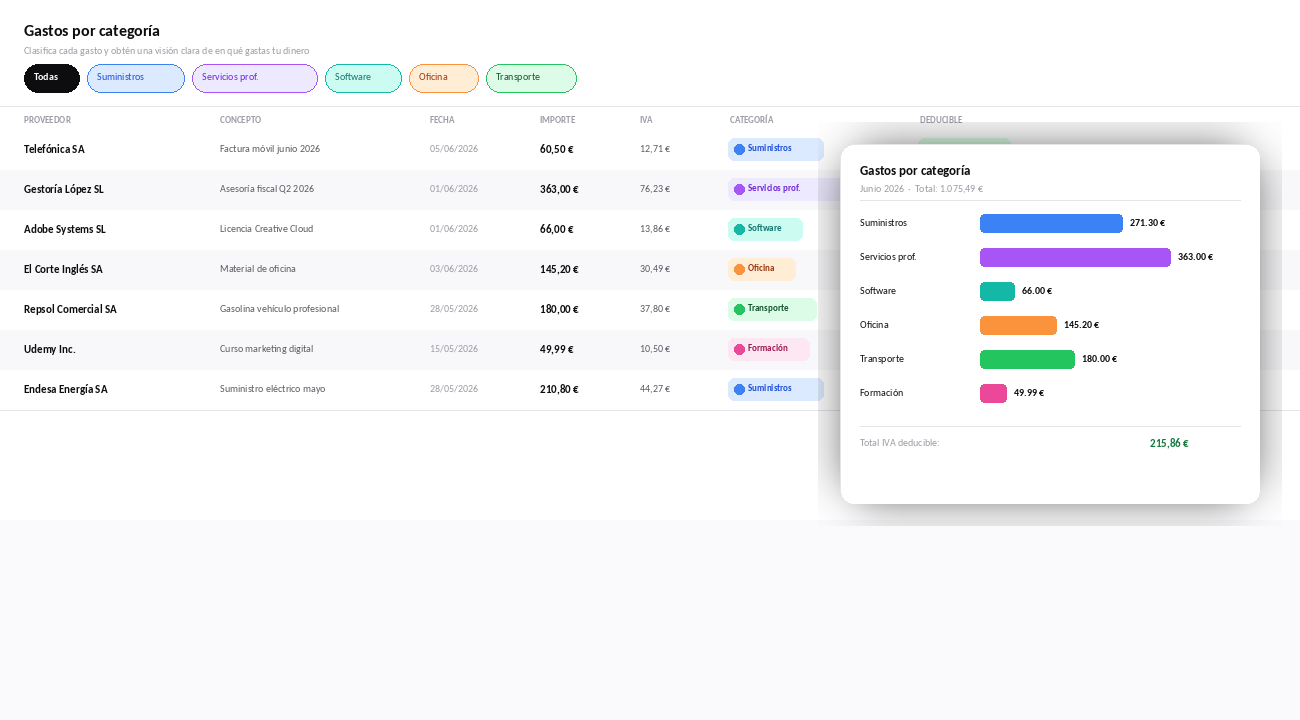Click teal dot in Adobe Systems category tag
This screenshot has width=1300, height=720.
[739, 229]
